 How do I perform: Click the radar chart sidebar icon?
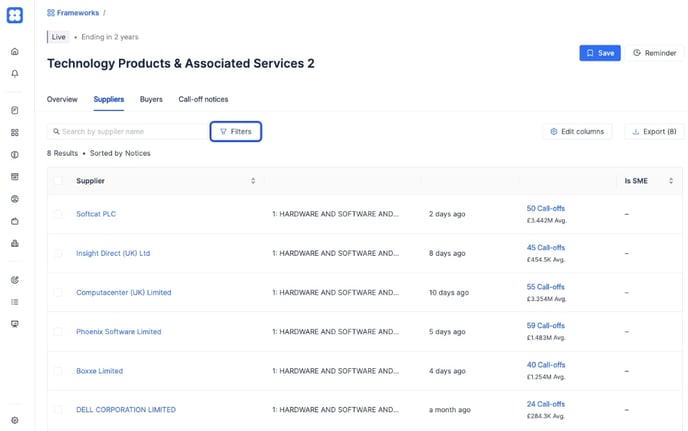14,280
